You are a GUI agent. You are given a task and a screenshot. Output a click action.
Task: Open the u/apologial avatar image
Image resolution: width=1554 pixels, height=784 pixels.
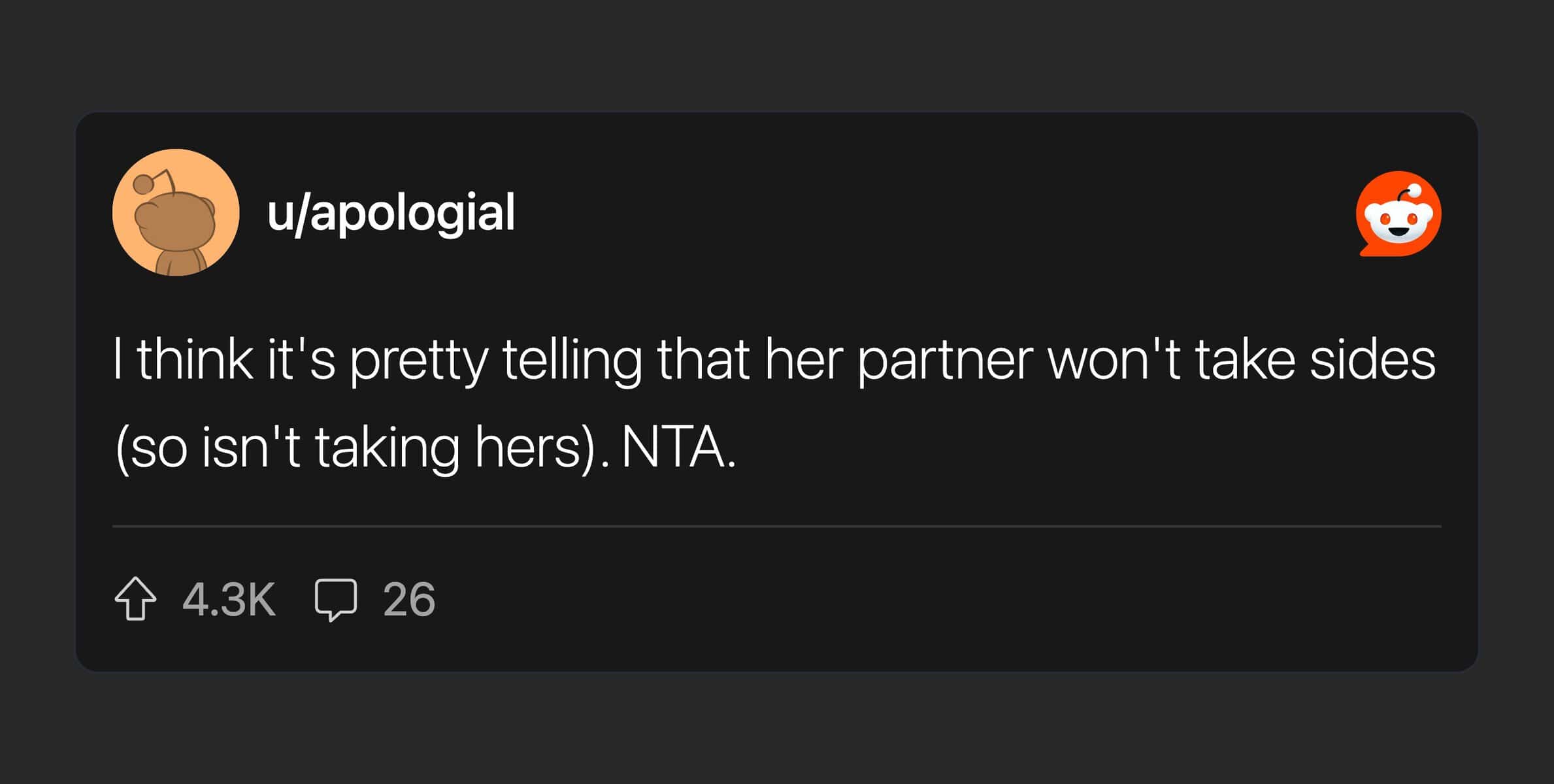(x=176, y=212)
